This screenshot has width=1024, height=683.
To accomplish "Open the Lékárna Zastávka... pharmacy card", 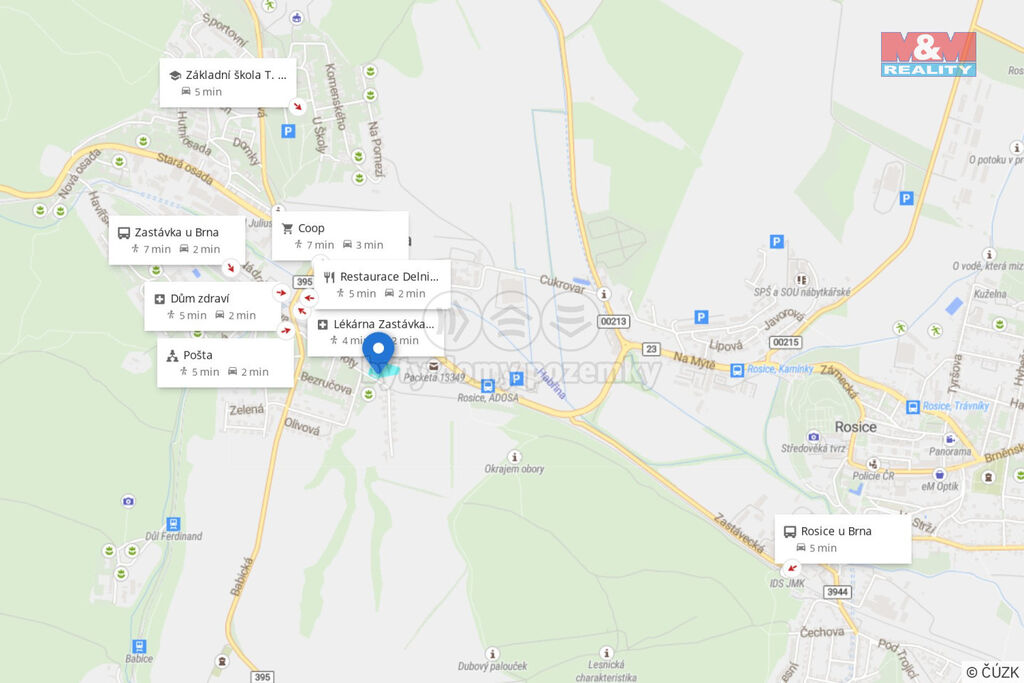I will (376, 332).
